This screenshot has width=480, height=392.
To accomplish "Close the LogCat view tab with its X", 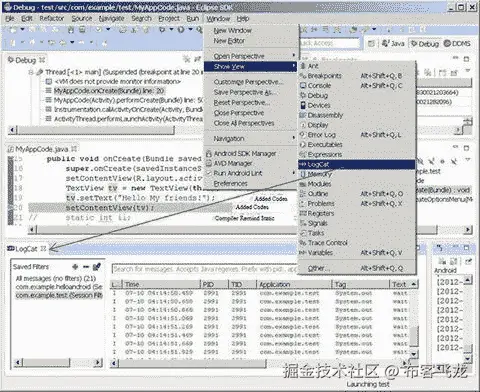I will tap(43, 249).
